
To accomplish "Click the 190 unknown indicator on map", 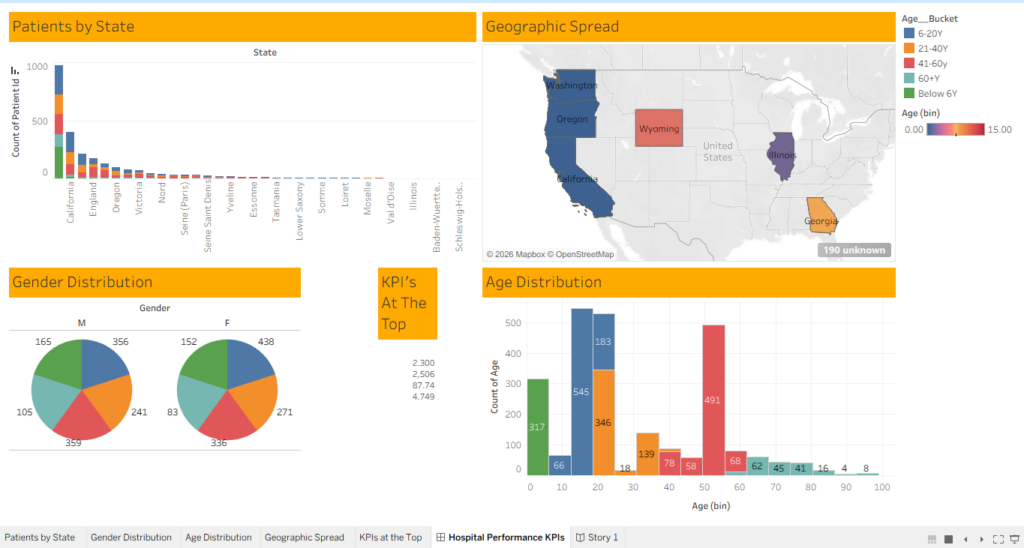I will tap(854, 250).
